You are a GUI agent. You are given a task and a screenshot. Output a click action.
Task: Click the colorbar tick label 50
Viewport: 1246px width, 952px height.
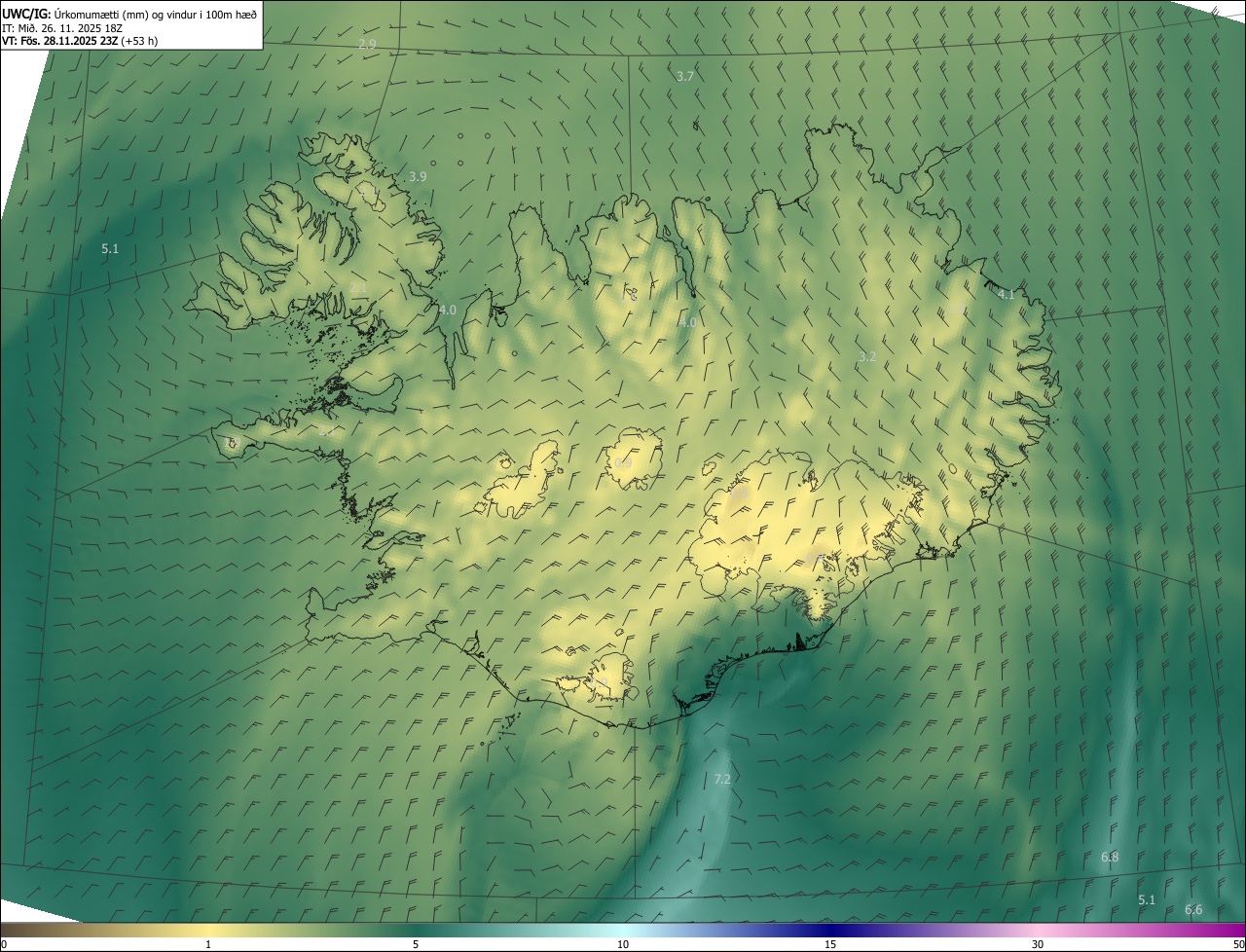[x=1238, y=944]
